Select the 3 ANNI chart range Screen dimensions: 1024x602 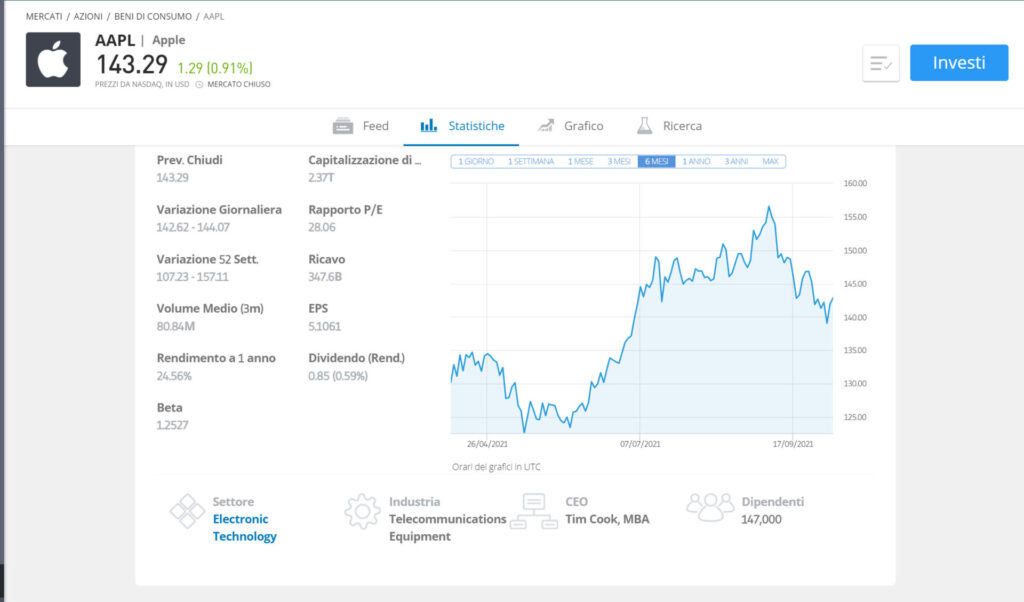pyautogui.click(x=736, y=161)
